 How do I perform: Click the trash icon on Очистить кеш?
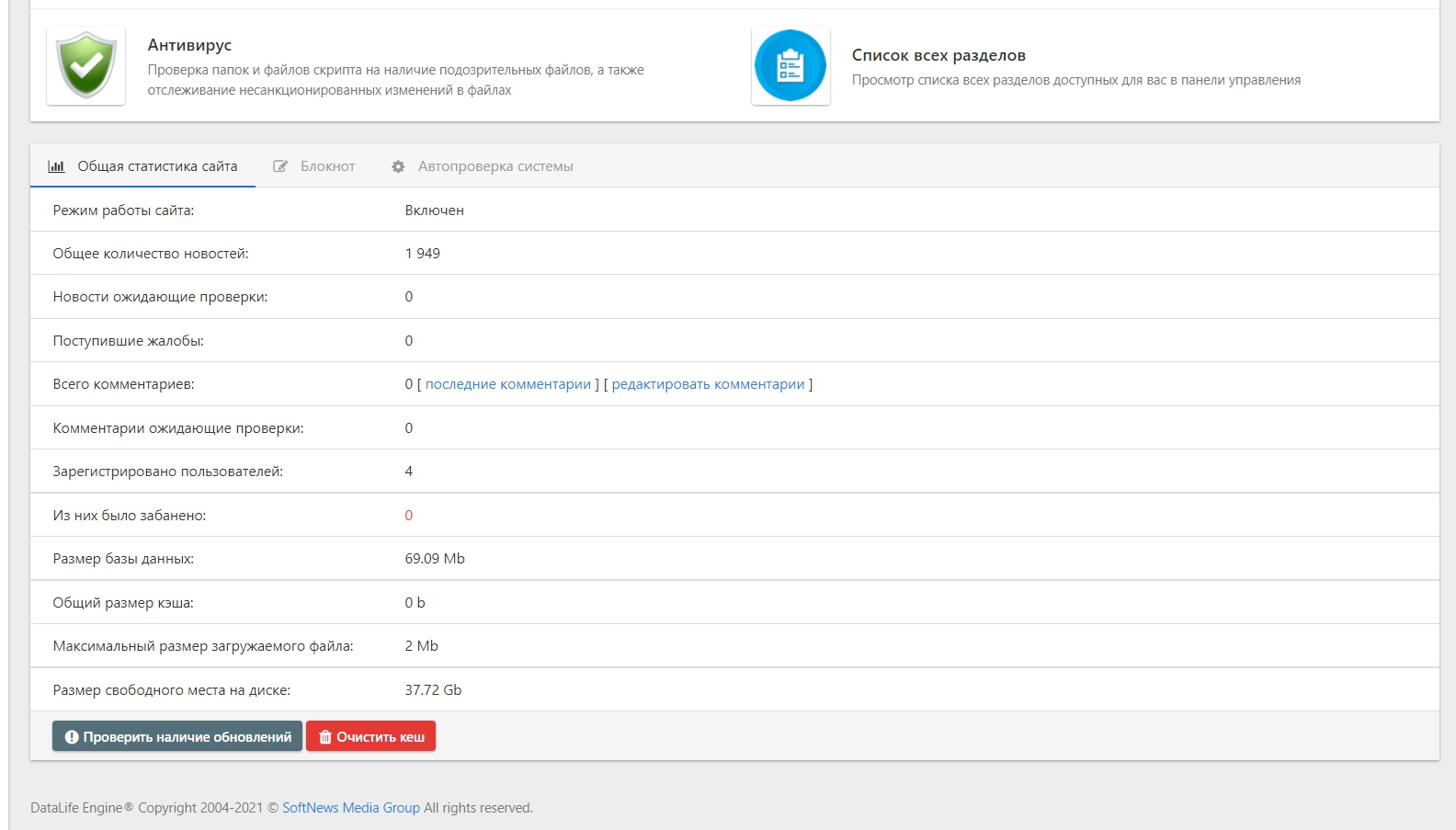click(324, 737)
